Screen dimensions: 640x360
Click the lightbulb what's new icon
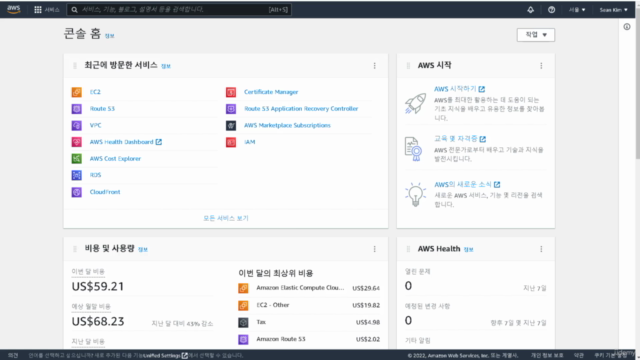416,194
